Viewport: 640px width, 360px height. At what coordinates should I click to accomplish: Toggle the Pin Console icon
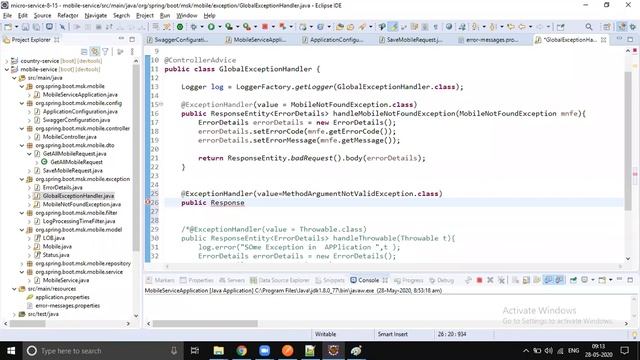click(x=573, y=280)
